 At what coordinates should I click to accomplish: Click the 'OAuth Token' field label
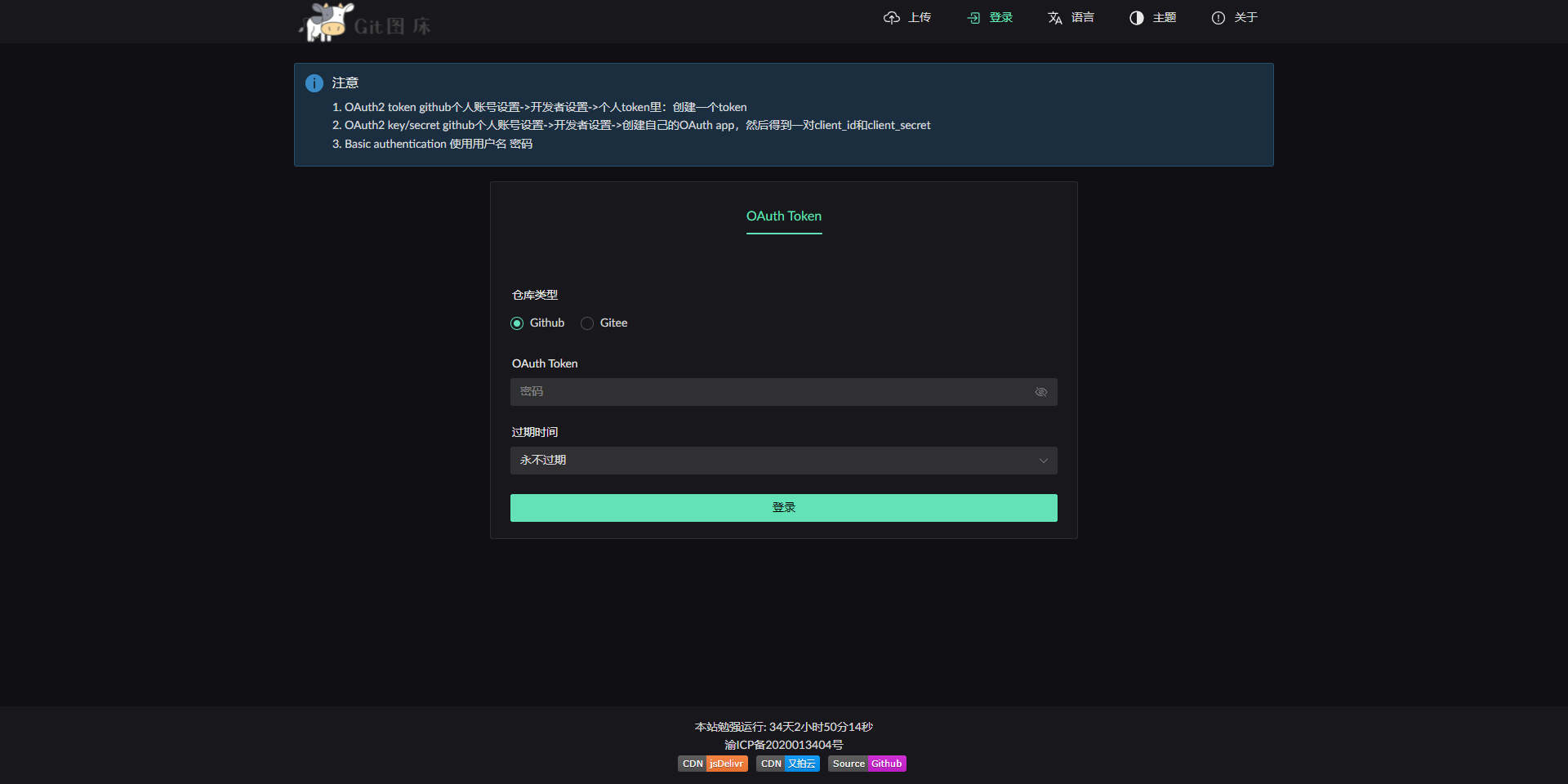tap(545, 363)
